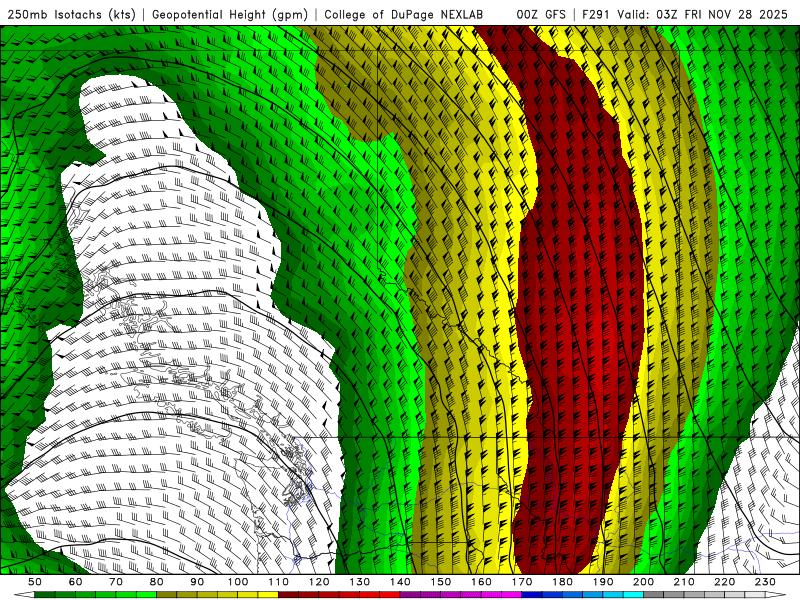Click the '140' color bar label
The image size is (800, 600).
click(x=400, y=582)
